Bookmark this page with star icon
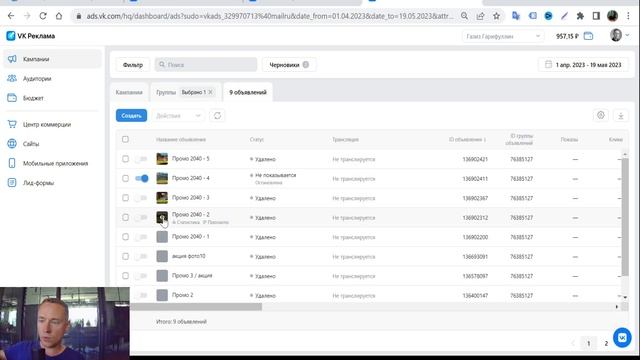The width and height of the screenshot is (640, 360). pos(496,16)
